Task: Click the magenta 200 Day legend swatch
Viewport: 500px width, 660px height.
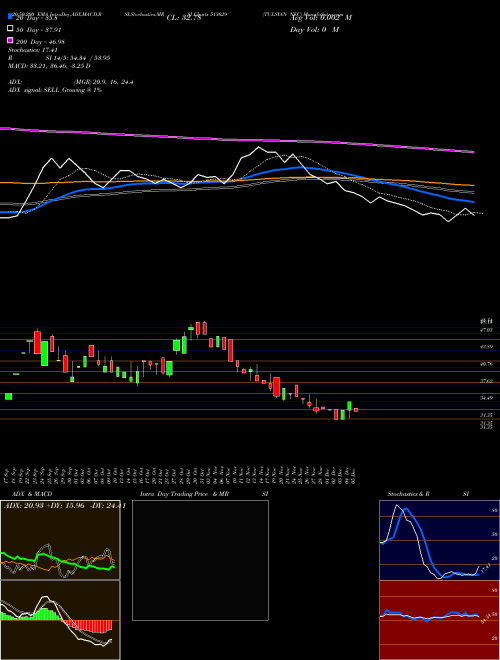Action: [x=10, y=41]
